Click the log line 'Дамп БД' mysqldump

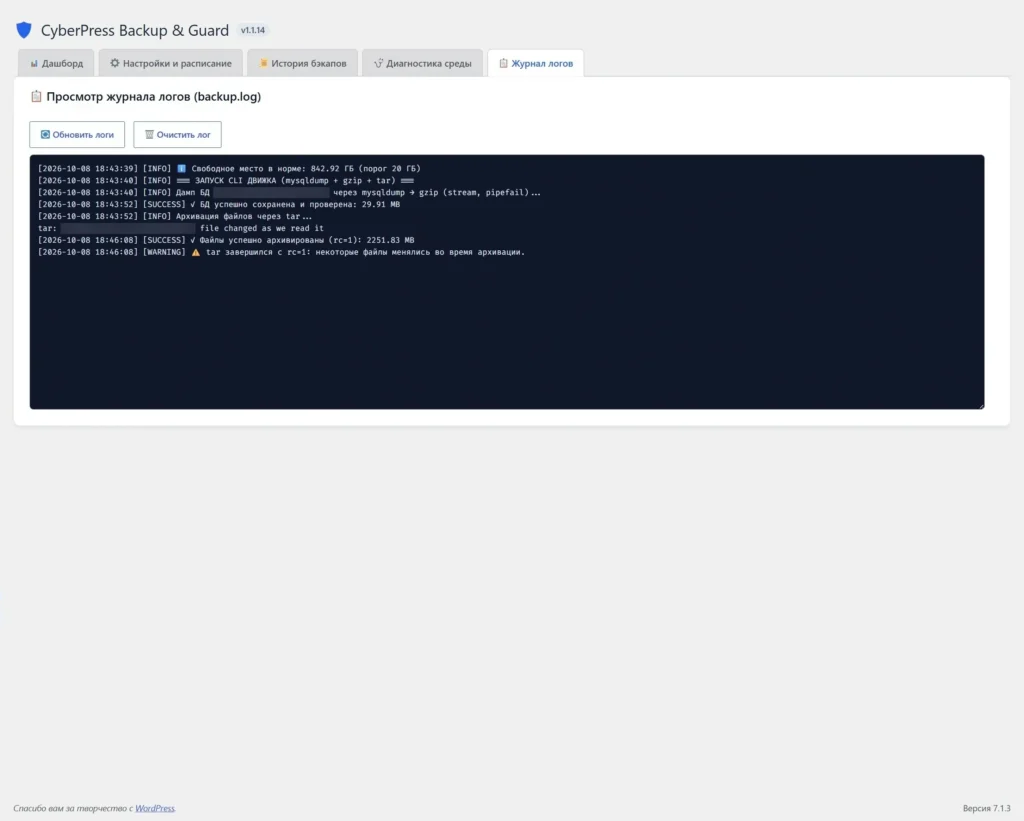point(289,192)
